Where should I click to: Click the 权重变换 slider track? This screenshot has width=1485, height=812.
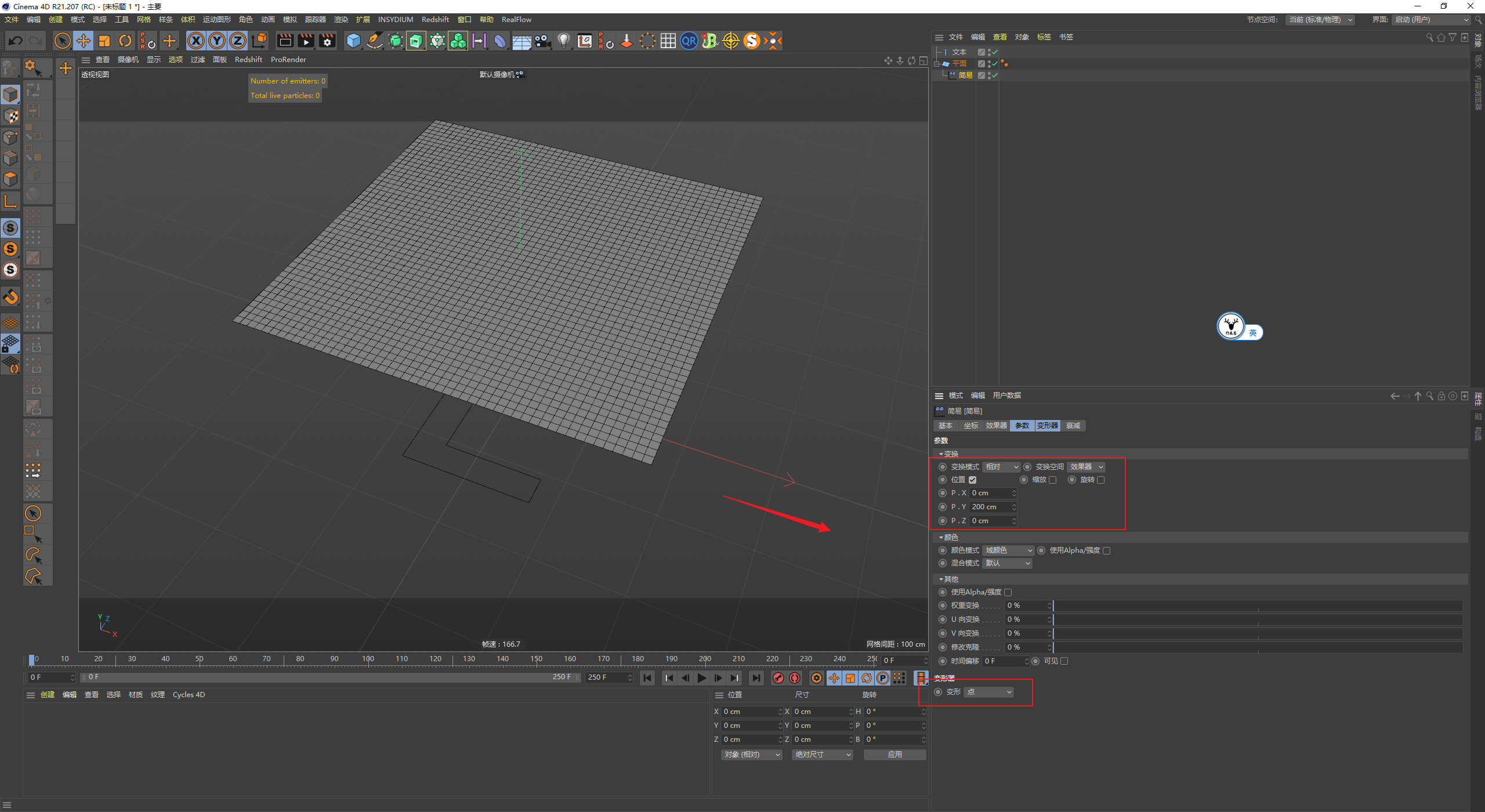tap(1258, 606)
